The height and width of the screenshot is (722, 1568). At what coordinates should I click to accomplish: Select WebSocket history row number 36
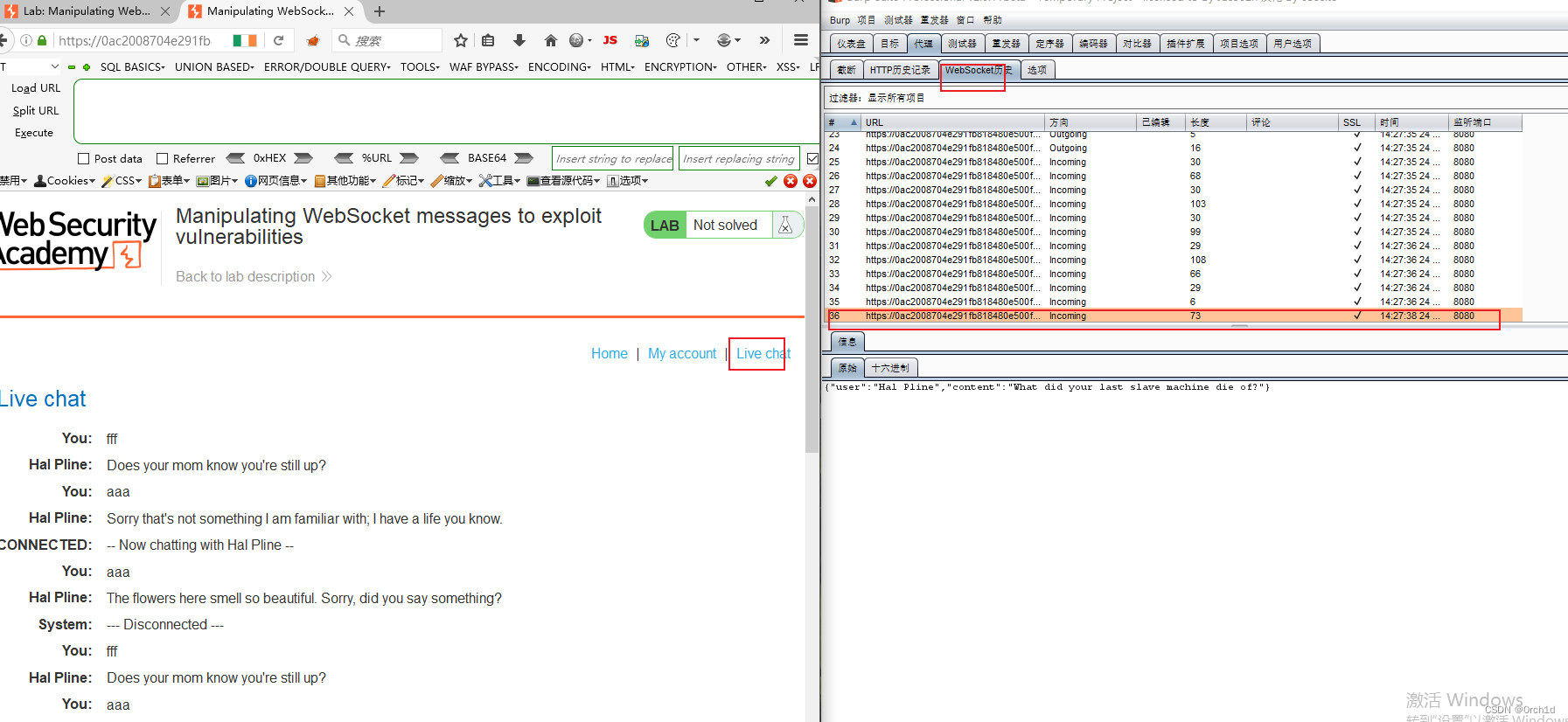coord(1174,316)
